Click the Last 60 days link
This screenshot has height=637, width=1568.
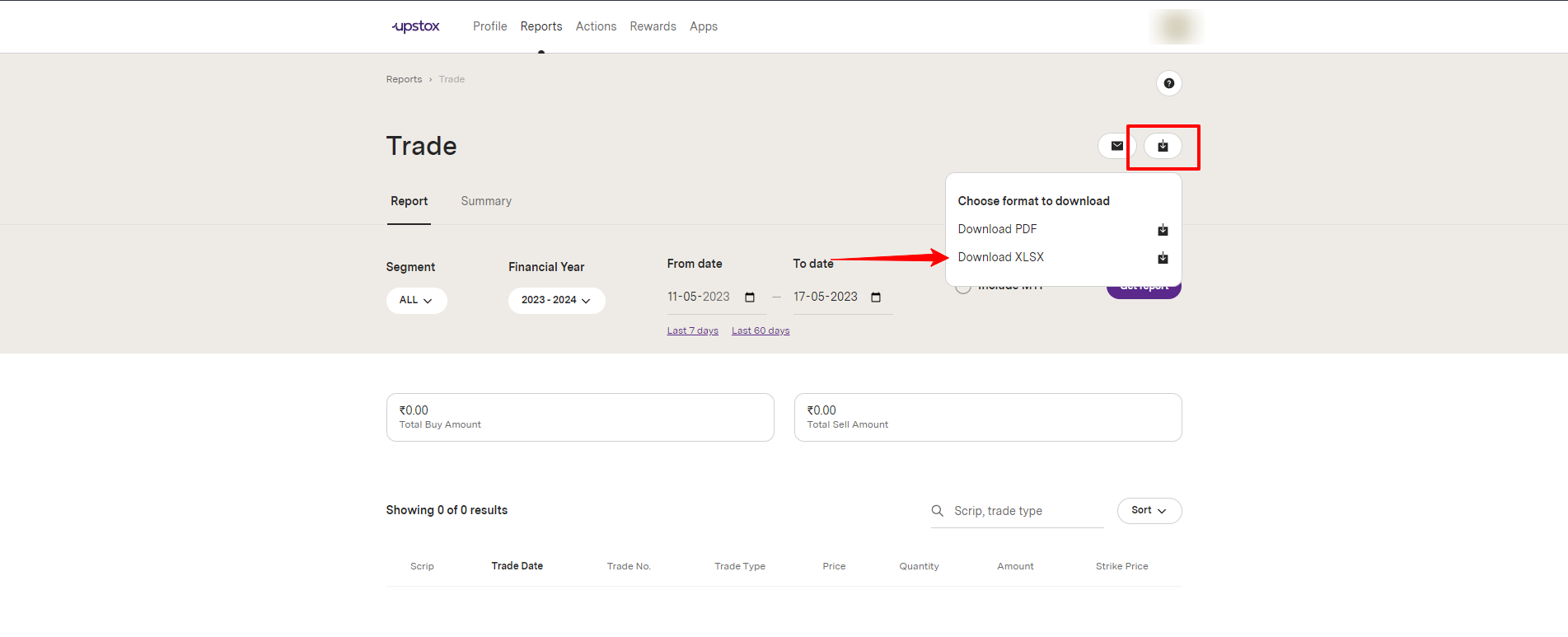point(761,330)
